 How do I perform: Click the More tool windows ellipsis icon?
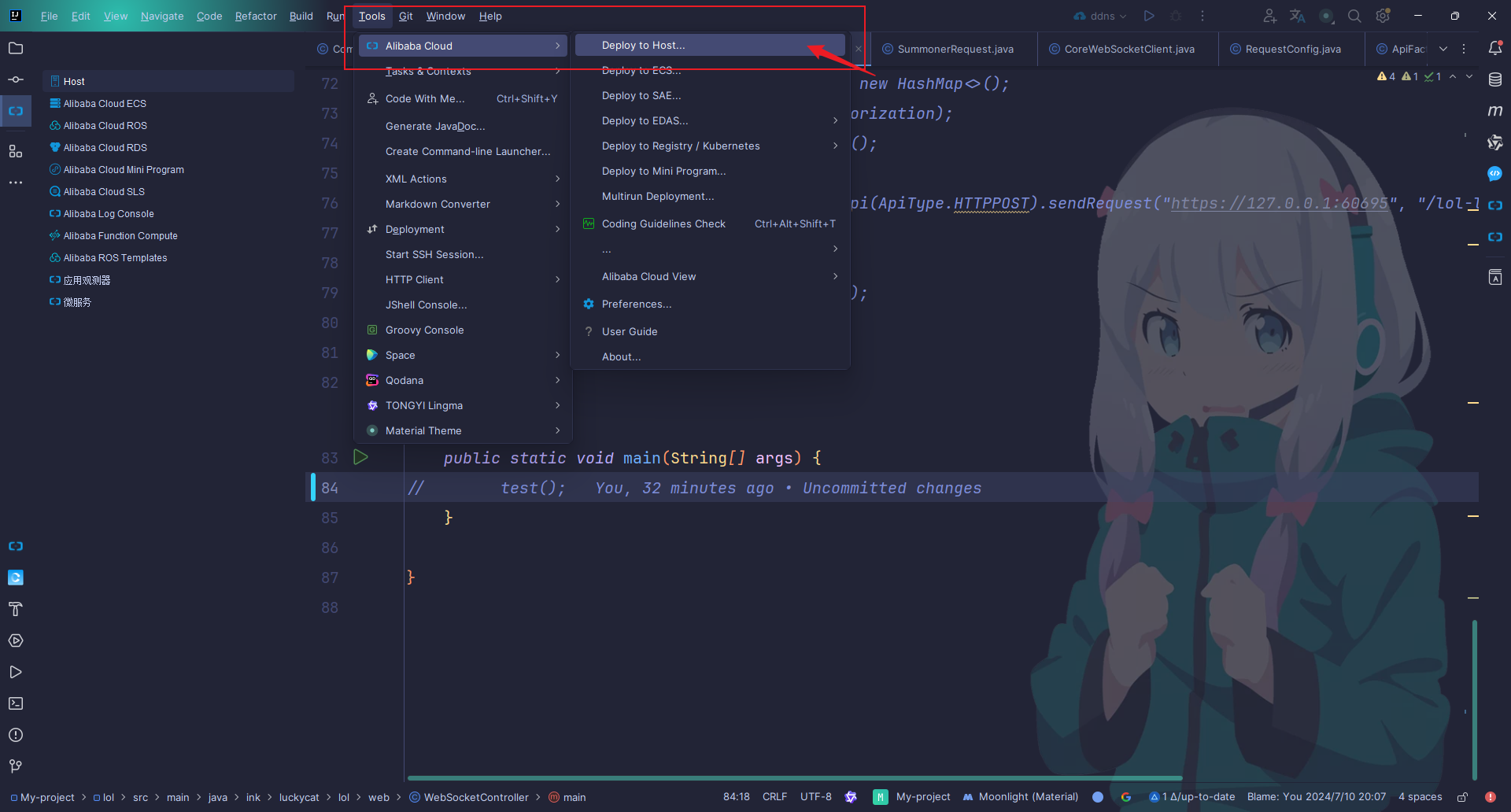pos(16,183)
